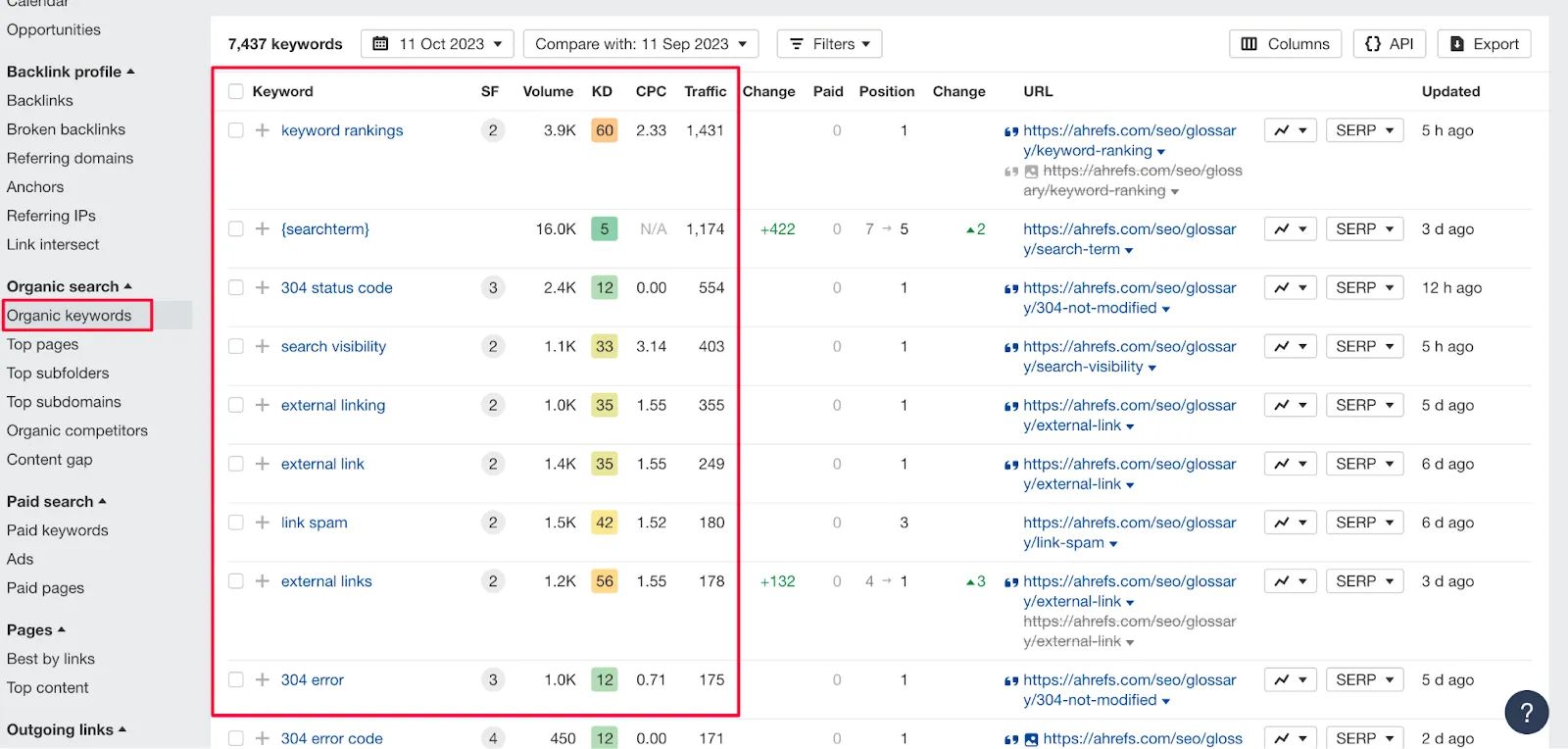Tick the checkbox for external linking row

pos(236,405)
